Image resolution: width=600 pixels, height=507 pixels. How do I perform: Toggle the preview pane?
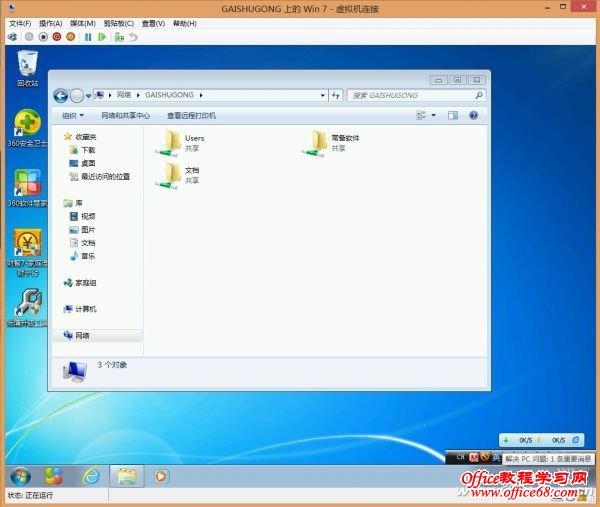tap(453, 115)
